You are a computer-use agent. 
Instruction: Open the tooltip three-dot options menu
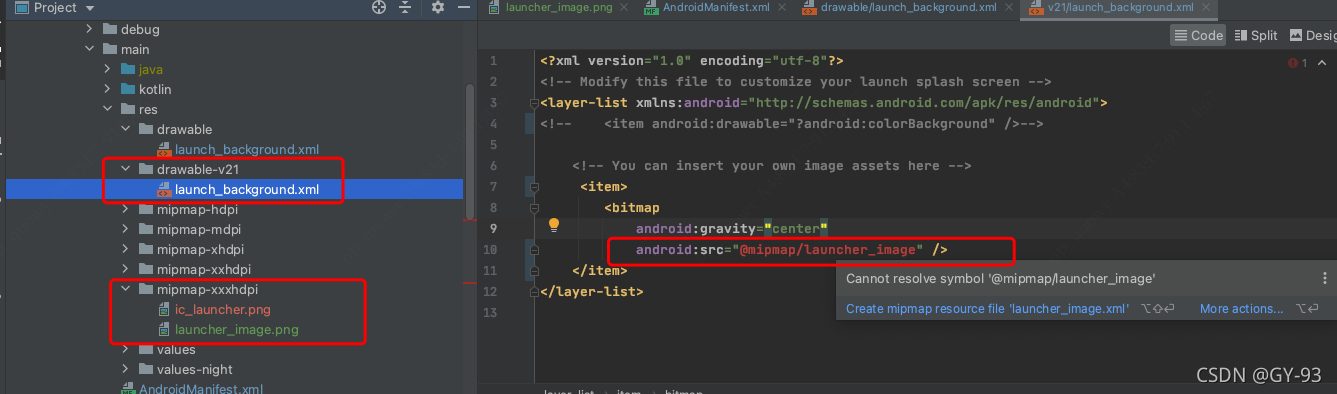(x=1326, y=279)
